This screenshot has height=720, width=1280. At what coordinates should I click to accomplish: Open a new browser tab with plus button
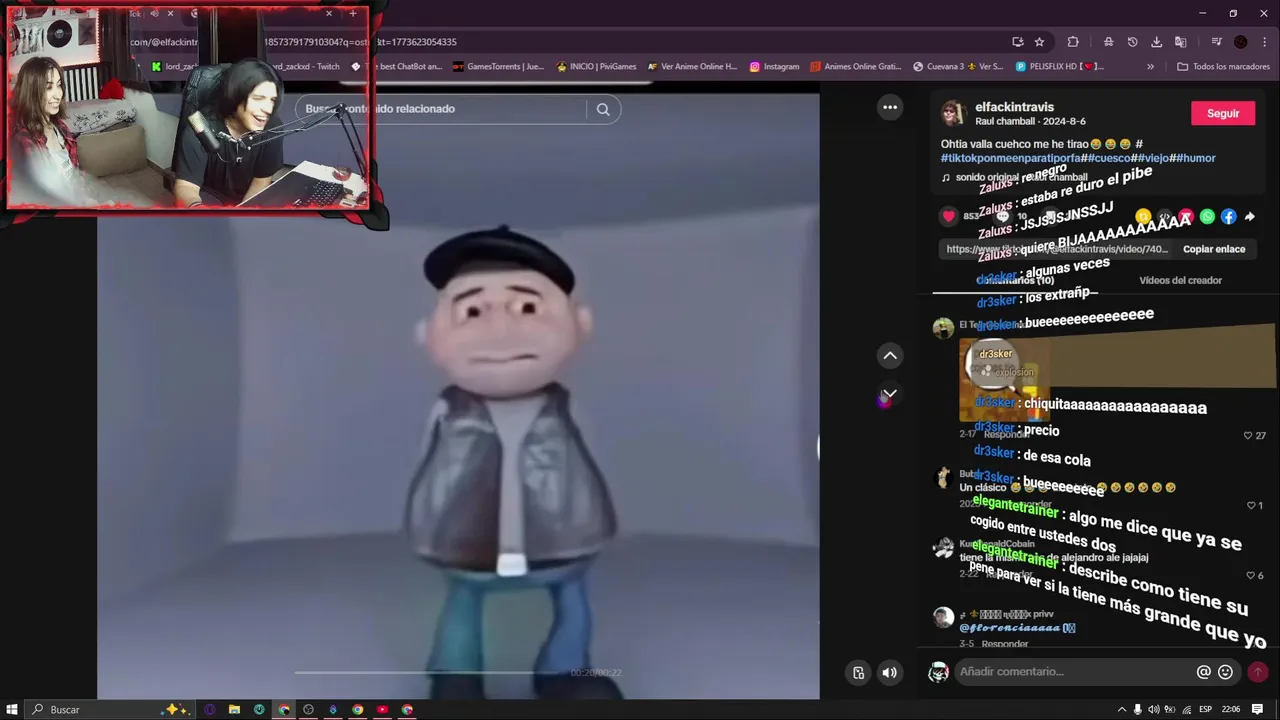point(353,14)
